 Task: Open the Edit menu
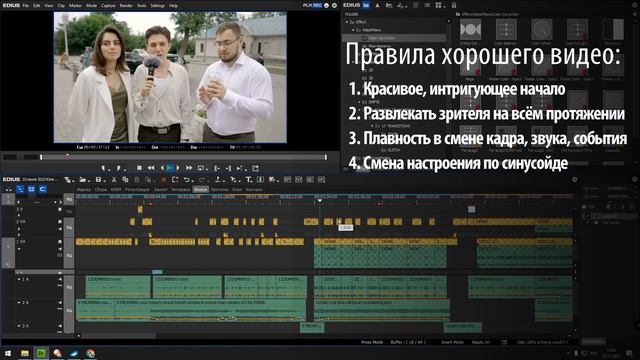tap(37, 6)
